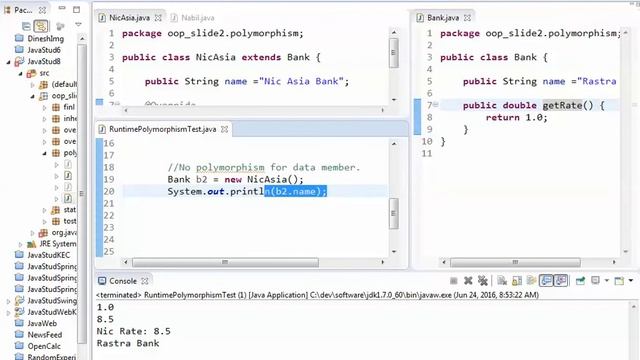Expand the org.java package
Screen dimensions: 640x360
33,233
